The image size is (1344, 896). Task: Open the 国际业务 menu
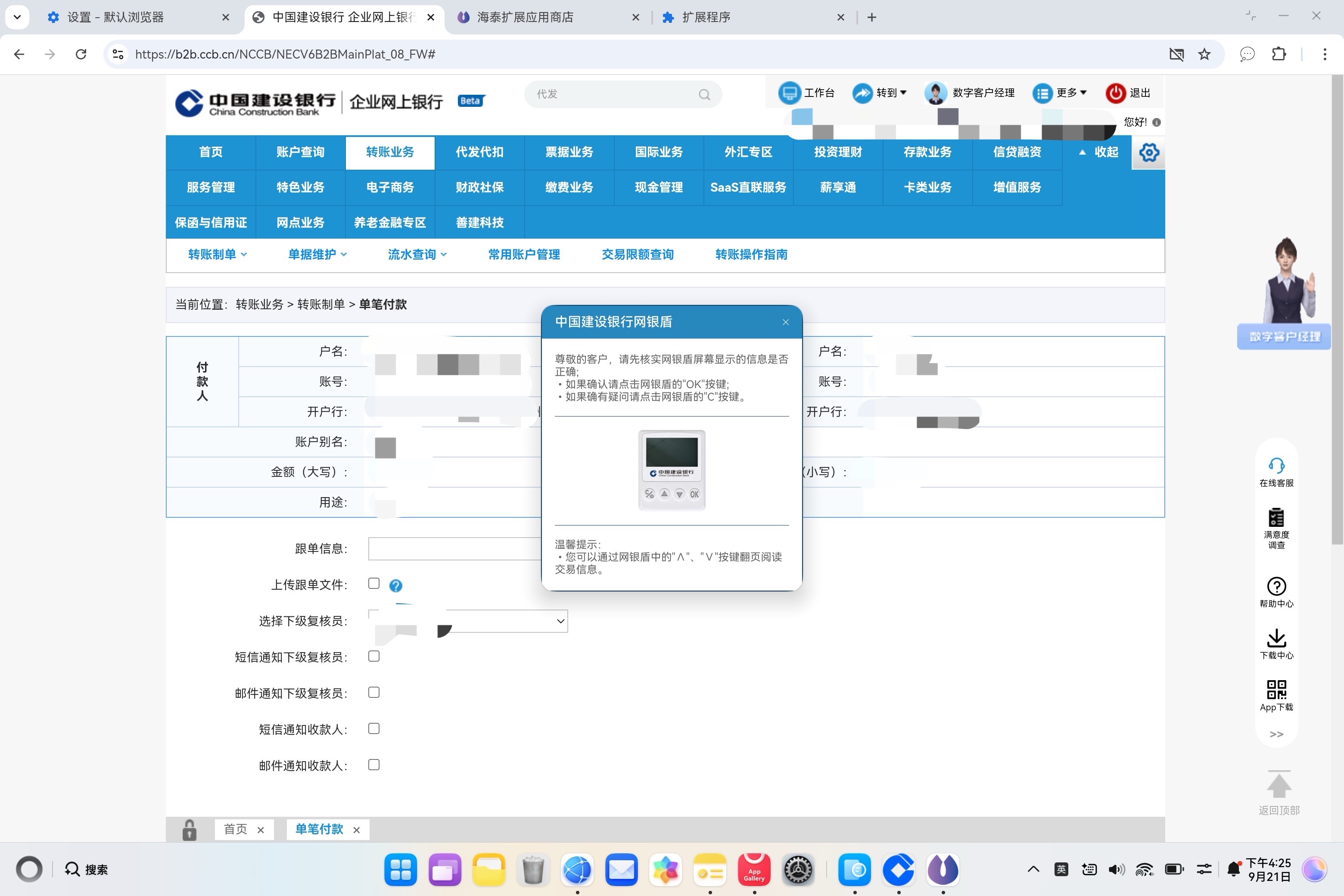[659, 152]
